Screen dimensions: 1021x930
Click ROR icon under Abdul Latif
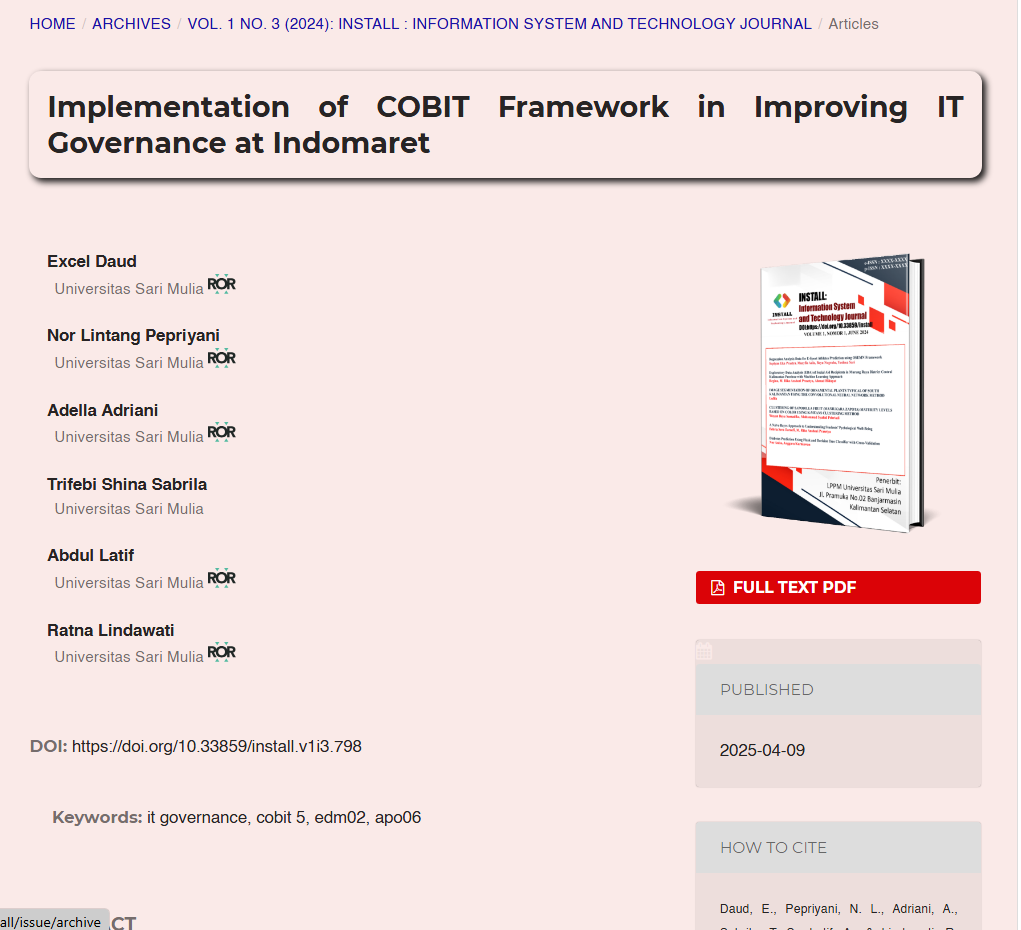[221, 579]
